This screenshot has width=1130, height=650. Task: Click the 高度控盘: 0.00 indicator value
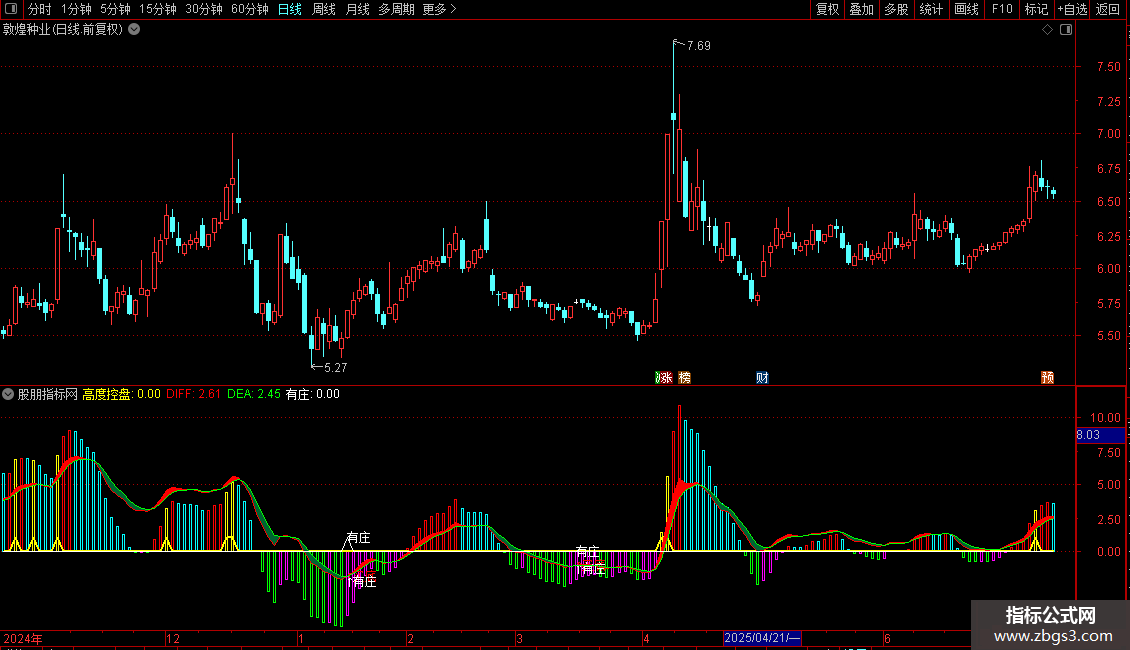(121, 394)
